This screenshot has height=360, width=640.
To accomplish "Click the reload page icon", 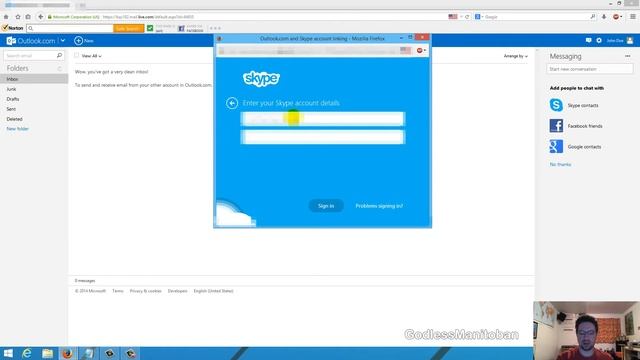I will [467, 17].
